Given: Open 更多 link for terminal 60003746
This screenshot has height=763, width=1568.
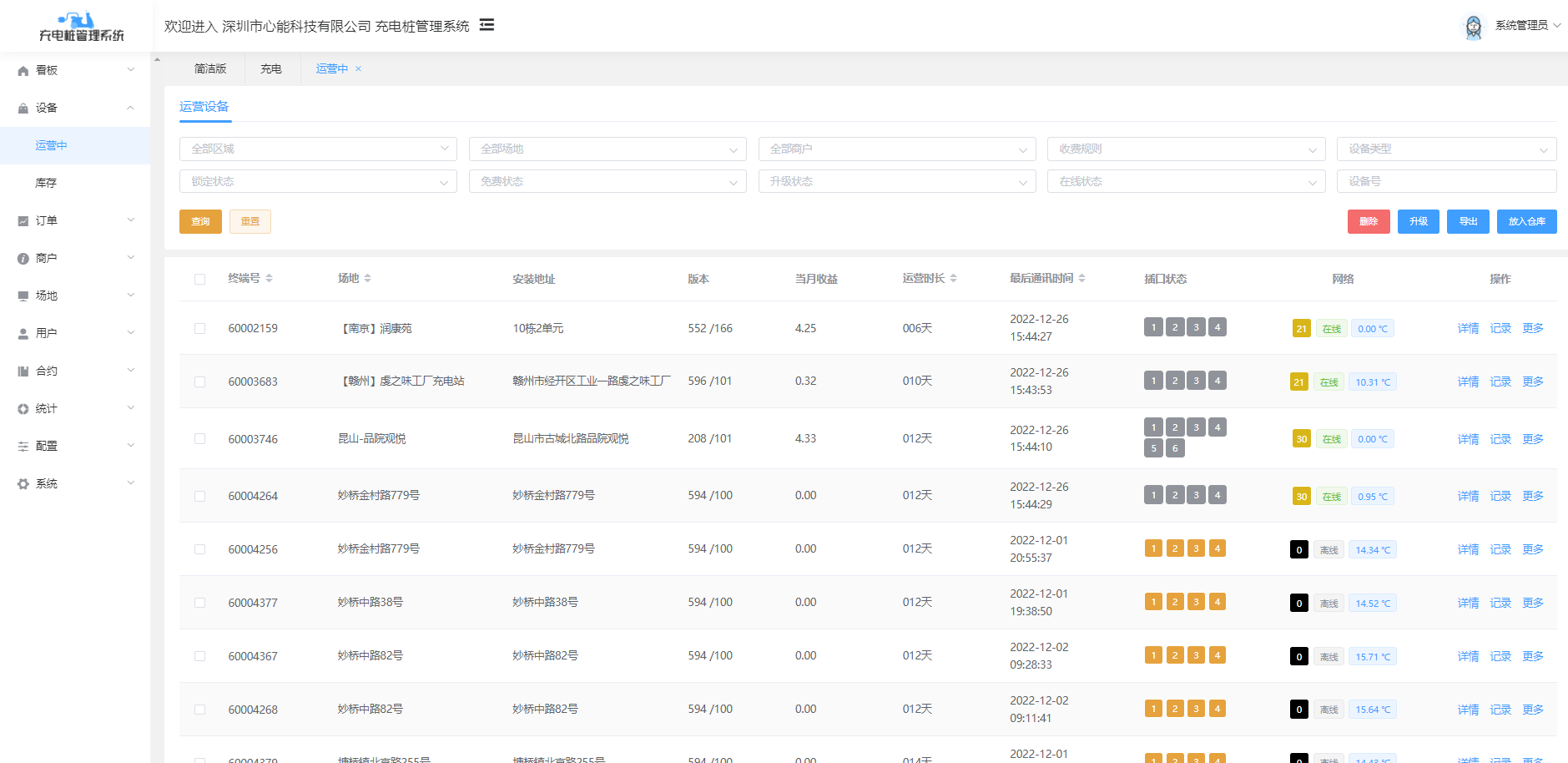Looking at the screenshot, I should [x=1533, y=439].
